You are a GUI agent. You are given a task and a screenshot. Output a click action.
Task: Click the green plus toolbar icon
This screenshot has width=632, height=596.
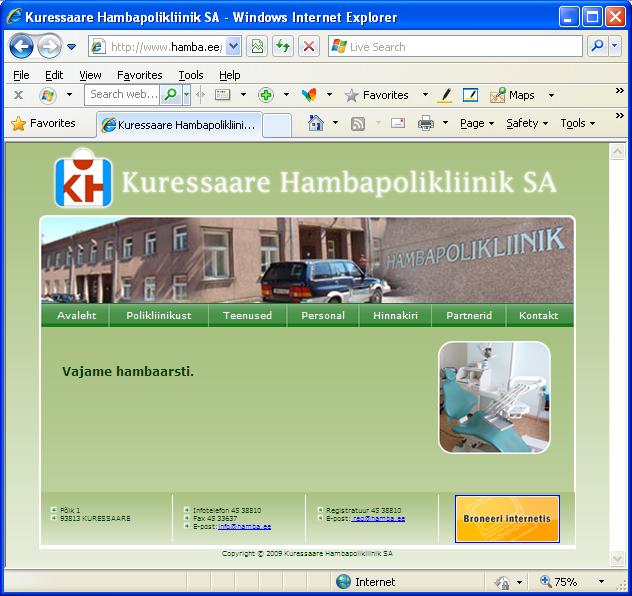(266, 95)
